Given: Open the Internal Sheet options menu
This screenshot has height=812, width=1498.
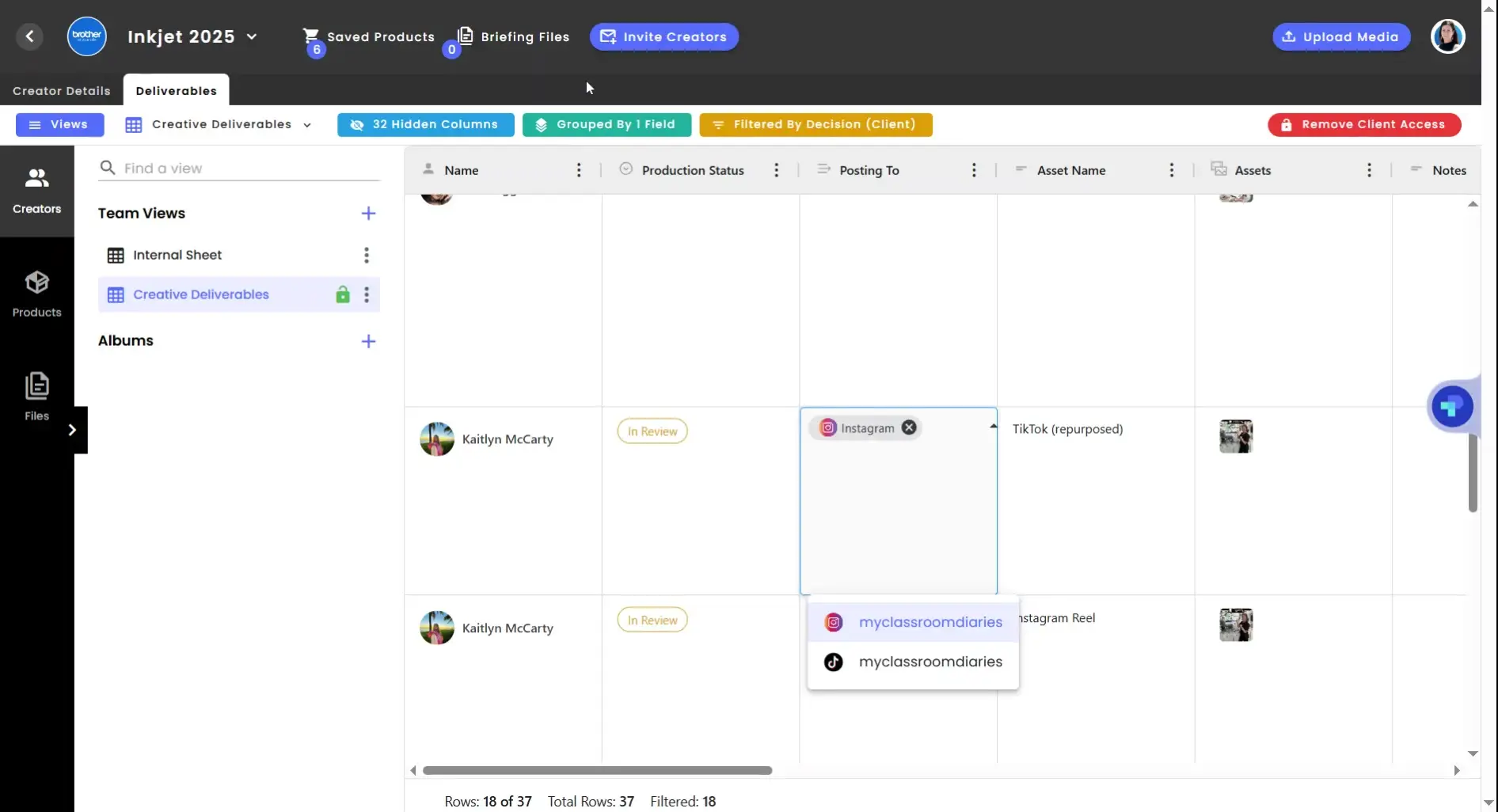Looking at the screenshot, I should coord(366,255).
